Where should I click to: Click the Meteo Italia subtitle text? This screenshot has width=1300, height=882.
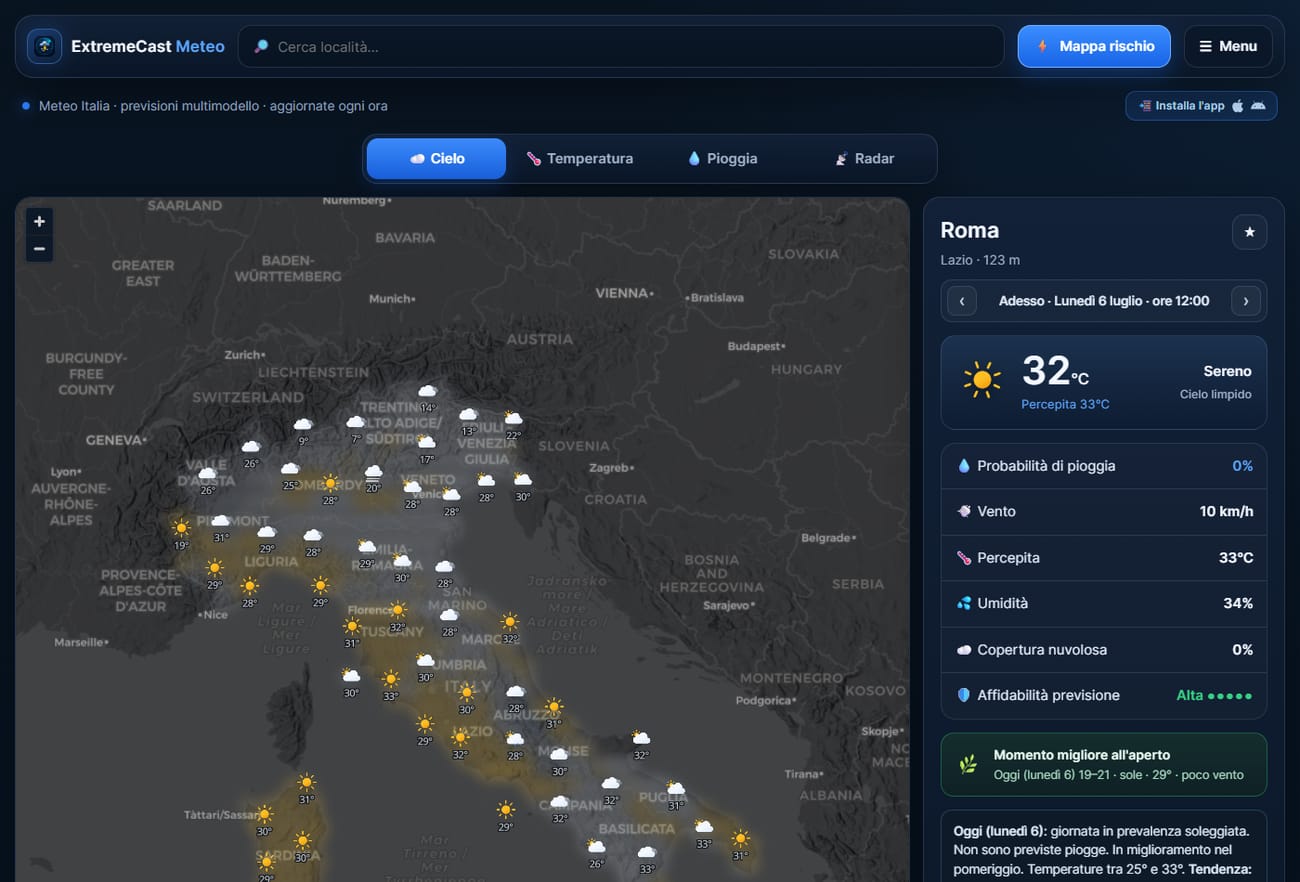point(213,106)
